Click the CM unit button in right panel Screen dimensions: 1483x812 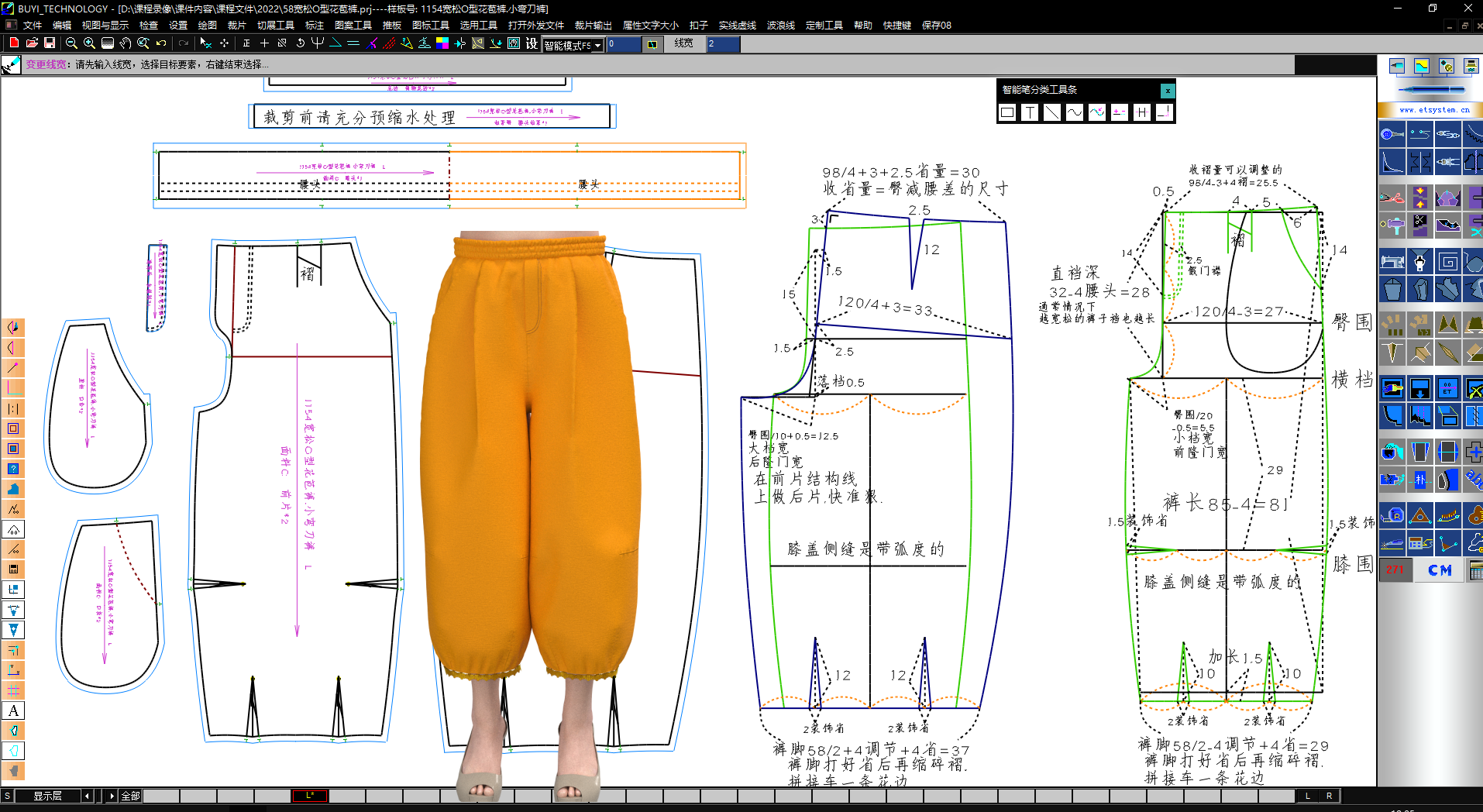coord(1439,570)
